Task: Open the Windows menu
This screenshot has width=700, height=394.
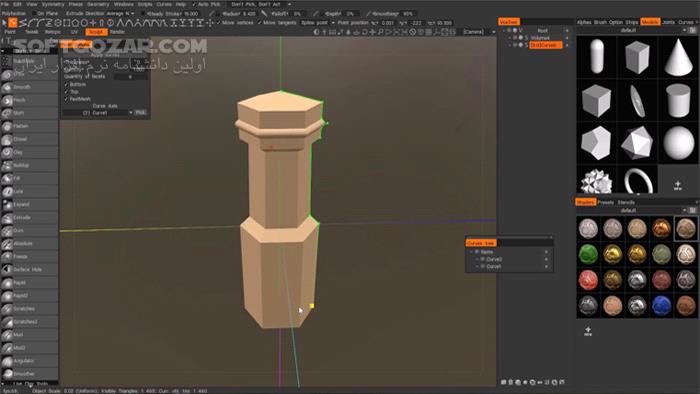Action: click(x=124, y=4)
